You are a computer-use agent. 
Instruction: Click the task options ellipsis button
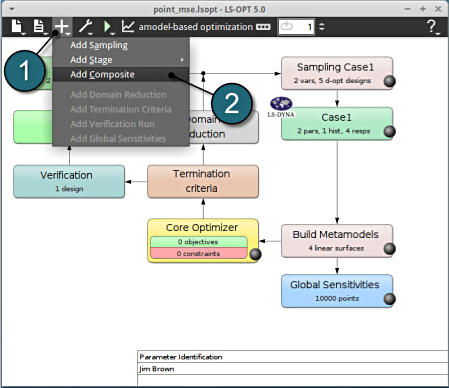263,27
